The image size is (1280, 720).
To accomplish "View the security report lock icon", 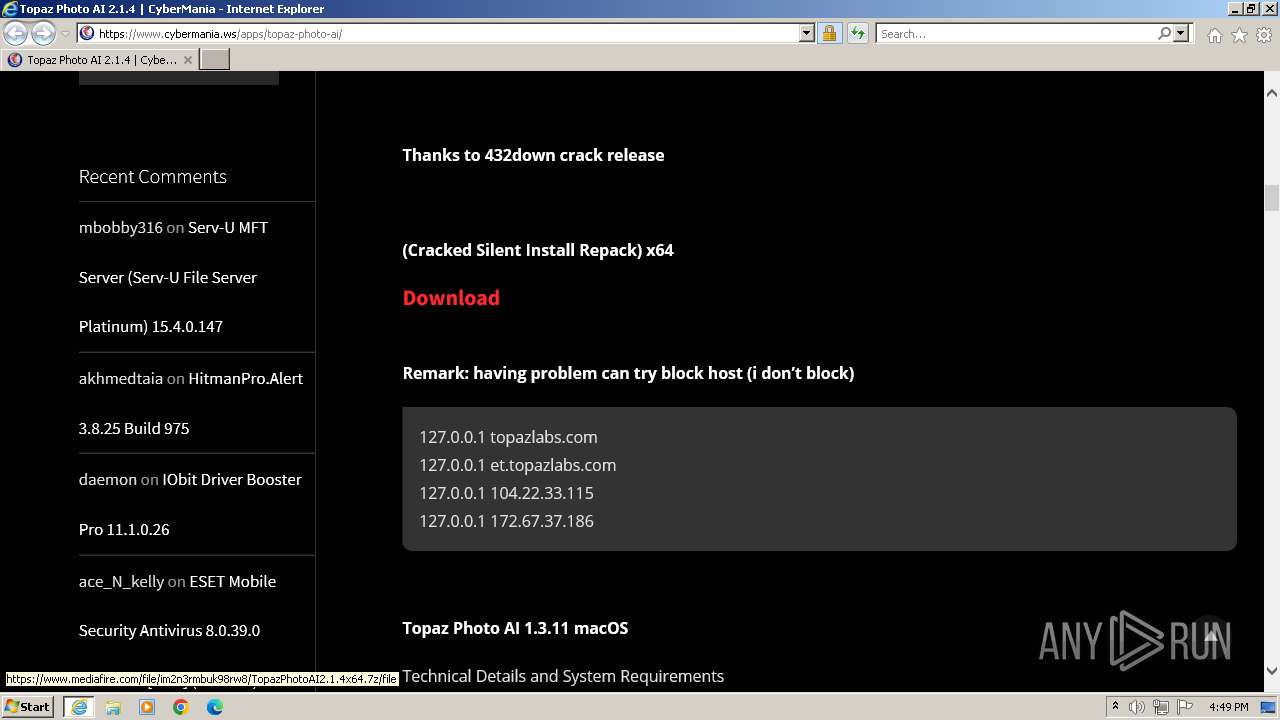I will click(x=829, y=33).
